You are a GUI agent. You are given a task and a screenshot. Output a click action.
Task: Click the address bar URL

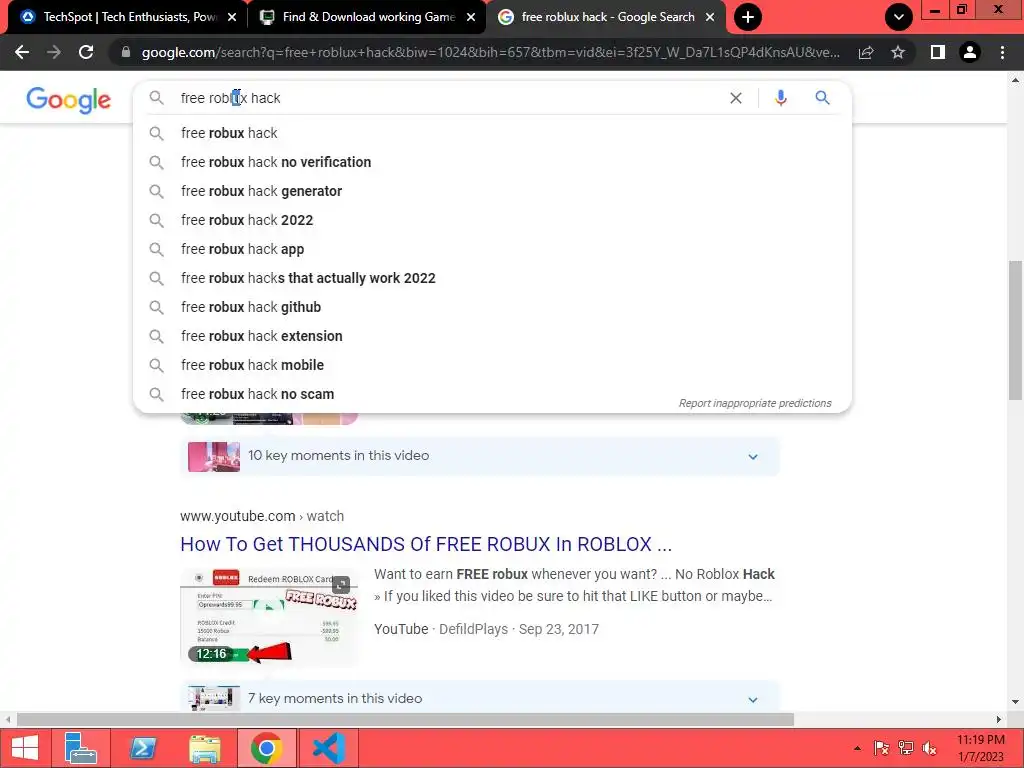(x=490, y=52)
